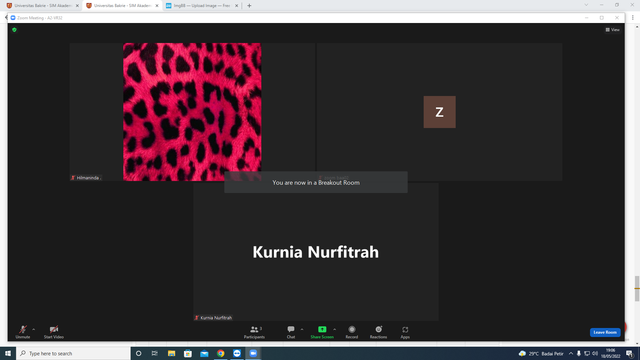Screen dimensions: 640x360
Task: Open the Windows Start menu
Action: click(x=8, y=353)
